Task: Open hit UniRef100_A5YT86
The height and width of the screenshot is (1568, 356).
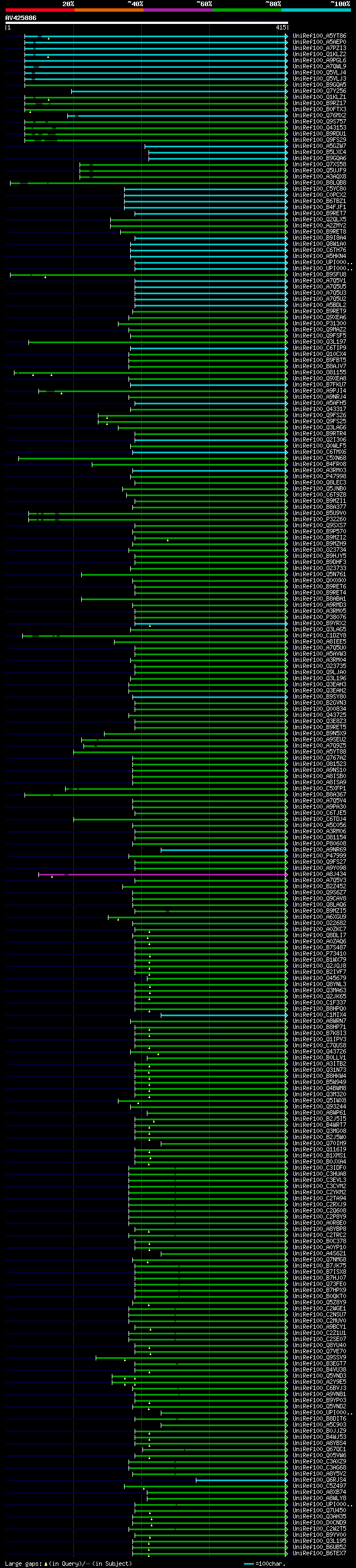Action: (x=319, y=36)
